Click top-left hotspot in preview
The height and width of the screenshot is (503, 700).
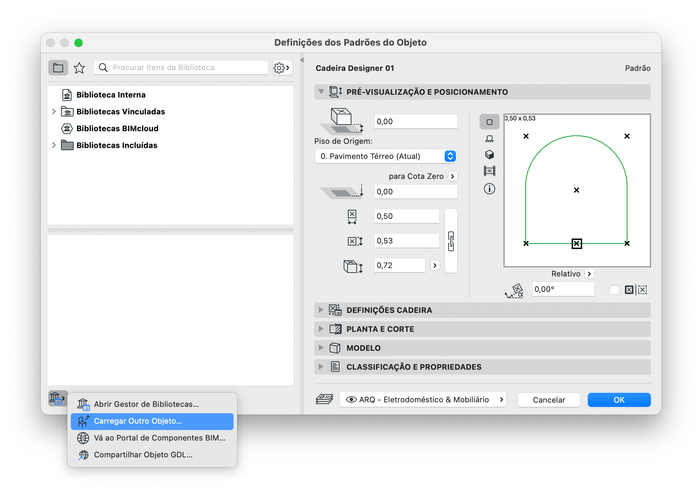(526, 136)
